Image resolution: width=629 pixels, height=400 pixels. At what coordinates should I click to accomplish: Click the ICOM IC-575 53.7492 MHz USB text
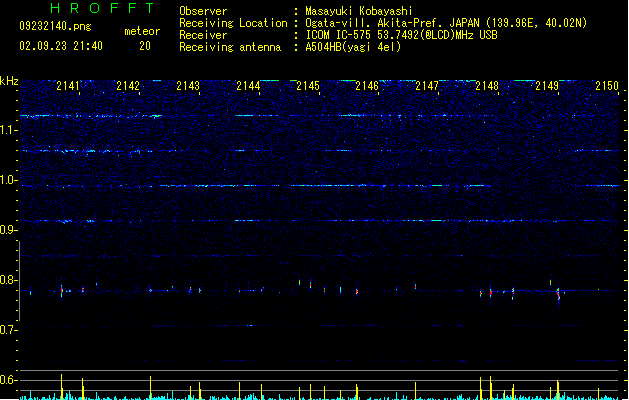pyautogui.click(x=402, y=35)
